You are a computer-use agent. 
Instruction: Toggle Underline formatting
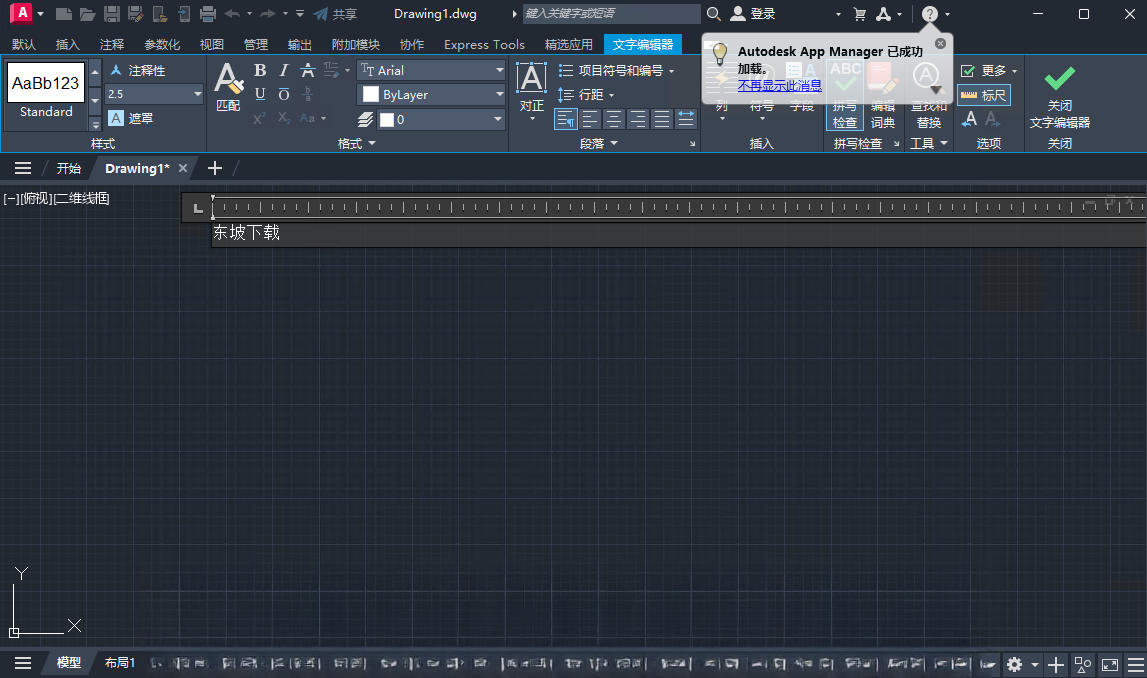click(x=260, y=94)
